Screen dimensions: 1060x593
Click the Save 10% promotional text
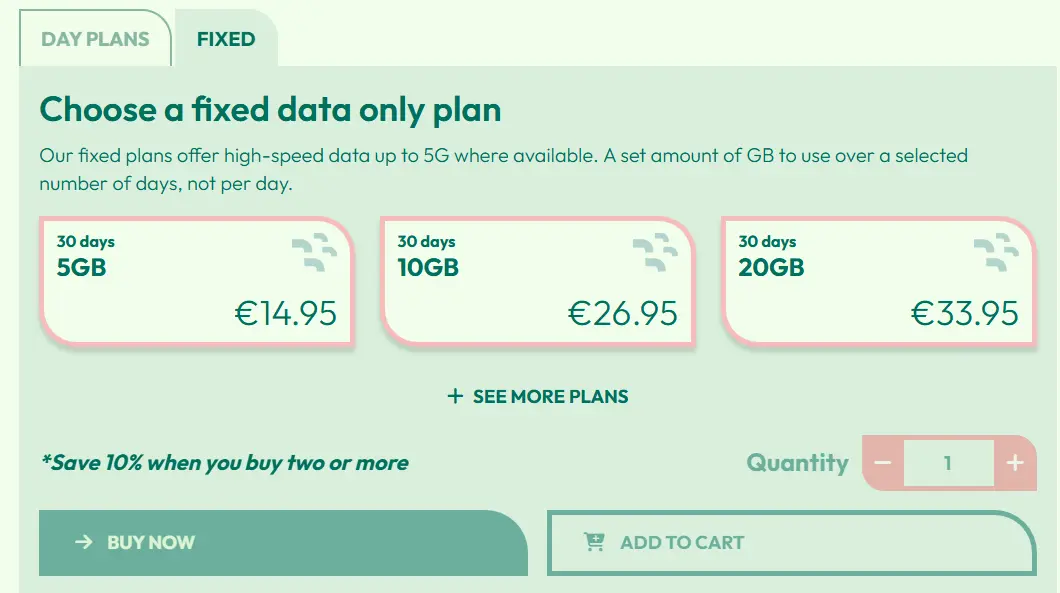[222, 463]
